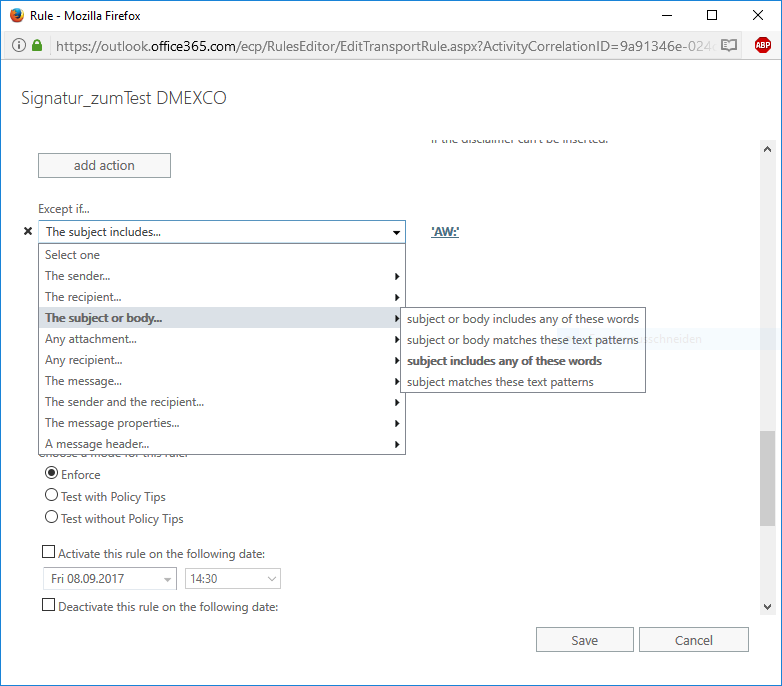Image resolution: width=782 pixels, height=686 pixels.
Task: Choose 'subject or body matches these text patterns'
Action: [x=523, y=340]
